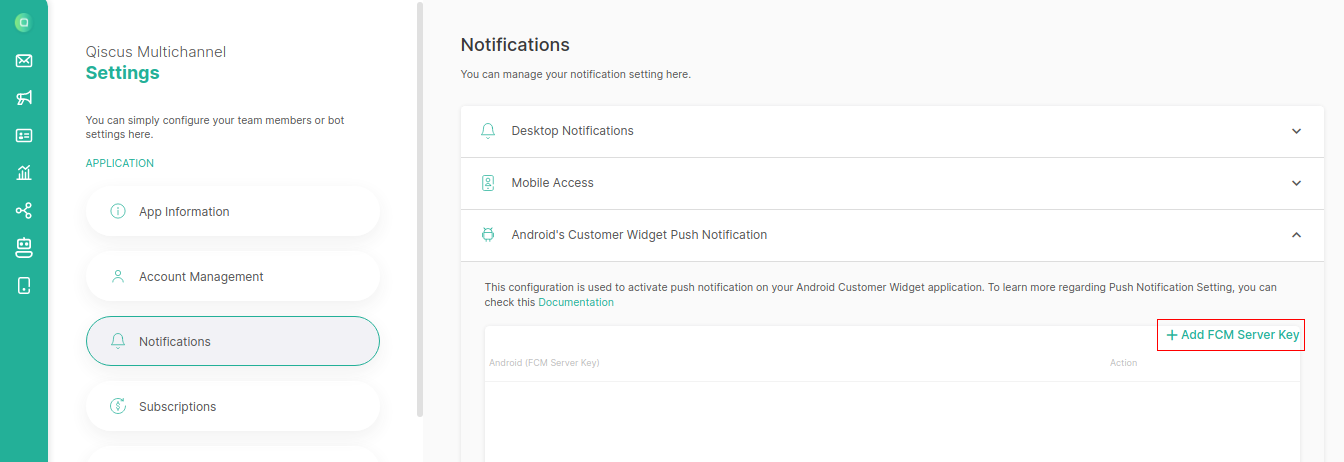Click the Android robot icon
The width and height of the screenshot is (1344, 462).
tap(488, 235)
